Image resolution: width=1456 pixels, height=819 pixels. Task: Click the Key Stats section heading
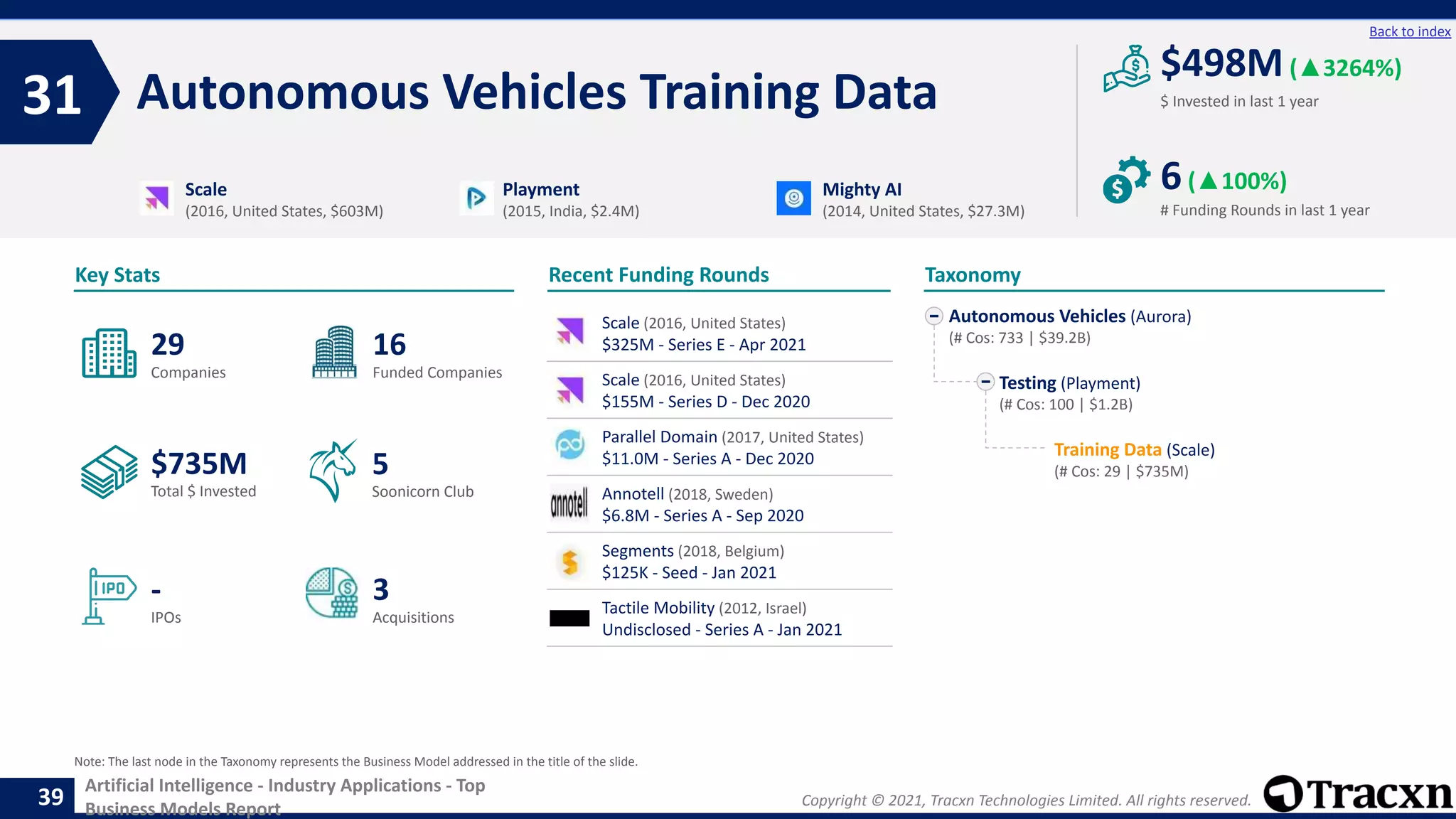117,275
